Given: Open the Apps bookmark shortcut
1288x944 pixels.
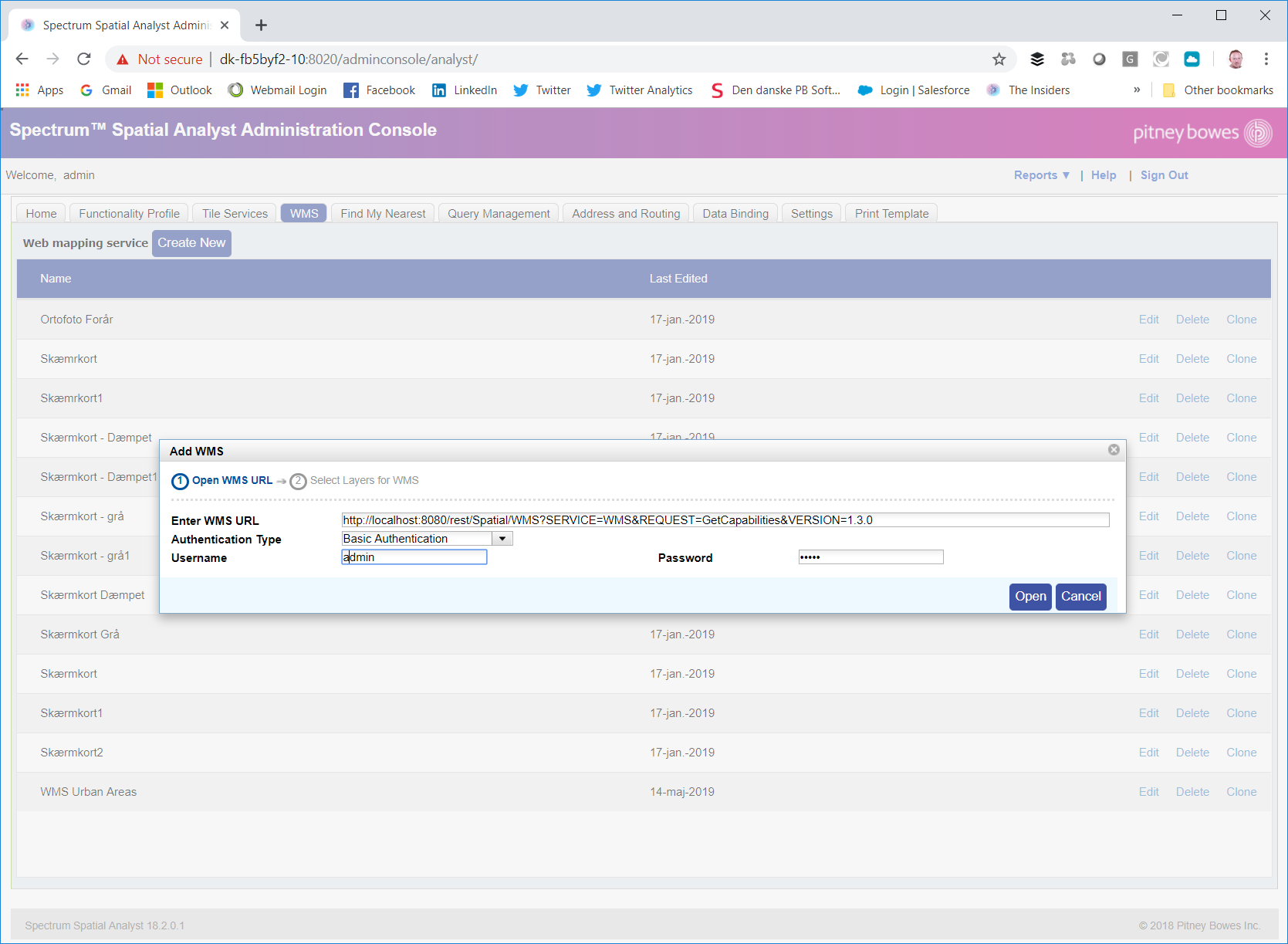Looking at the screenshot, I should pos(39,90).
